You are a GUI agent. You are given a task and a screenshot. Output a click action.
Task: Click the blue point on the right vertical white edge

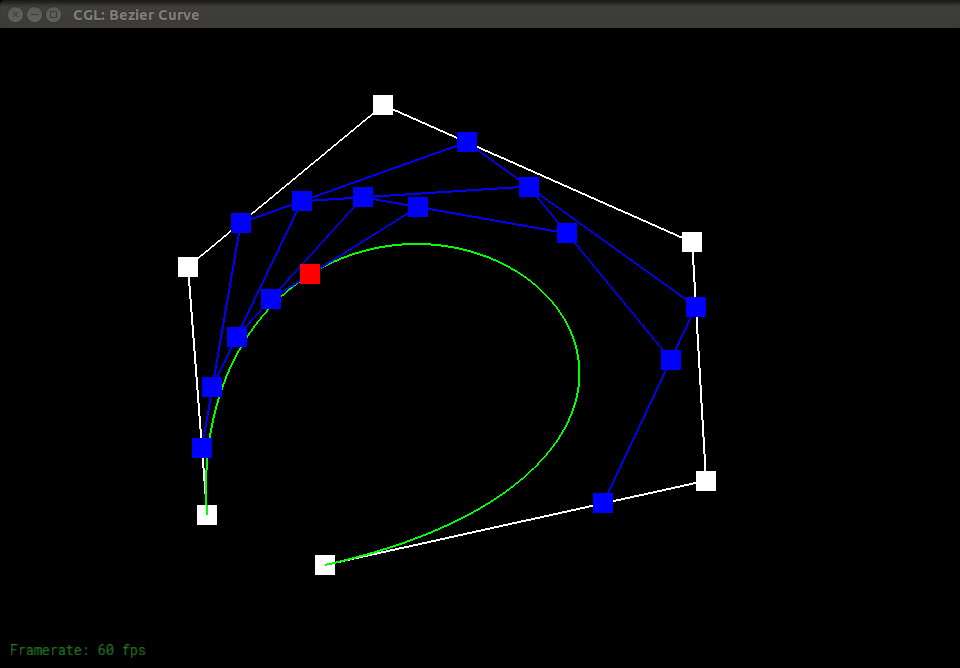coord(696,307)
